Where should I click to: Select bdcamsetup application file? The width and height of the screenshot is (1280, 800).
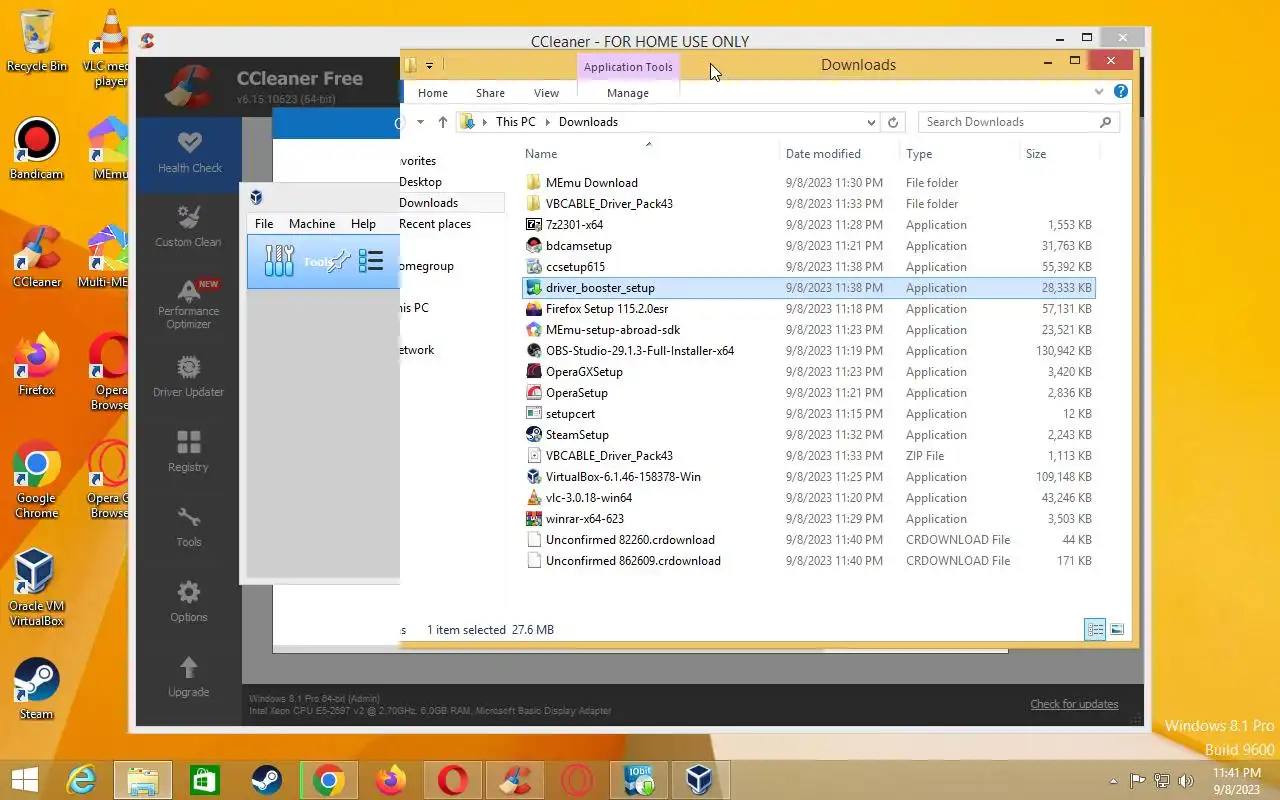pyautogui.click(x=808, y=246)
